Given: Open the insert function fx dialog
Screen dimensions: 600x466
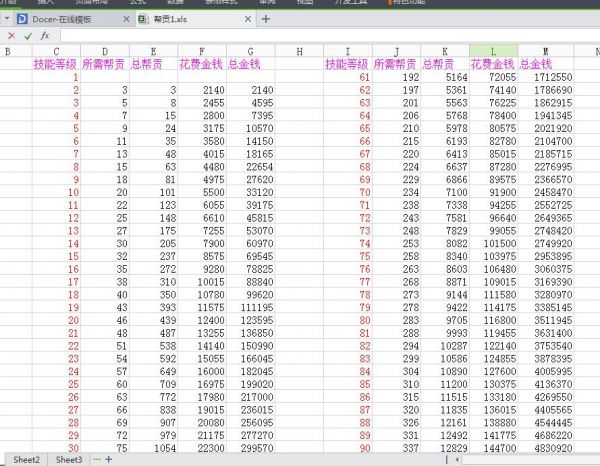Looking at the screenshot, I should coord(45,35).
